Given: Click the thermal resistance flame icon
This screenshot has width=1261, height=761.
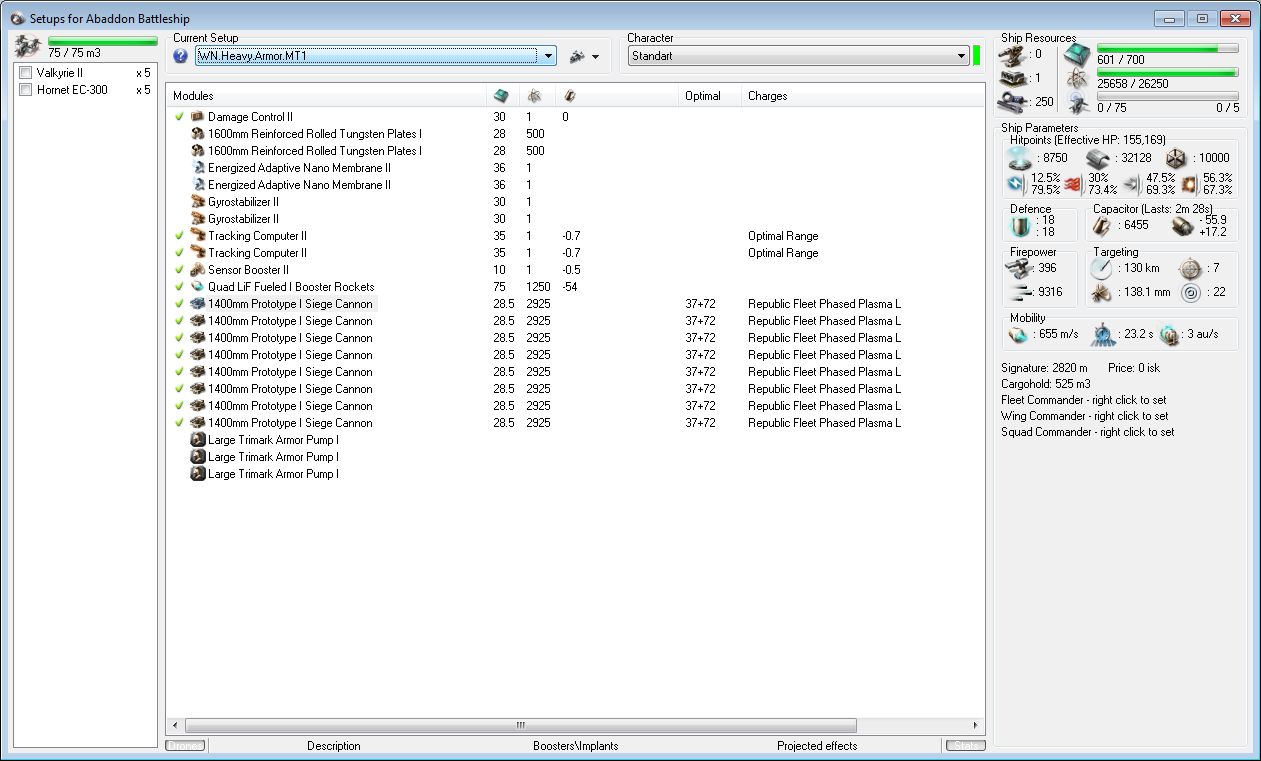Looking at the screenshot, I should (x=1075, y=184).
